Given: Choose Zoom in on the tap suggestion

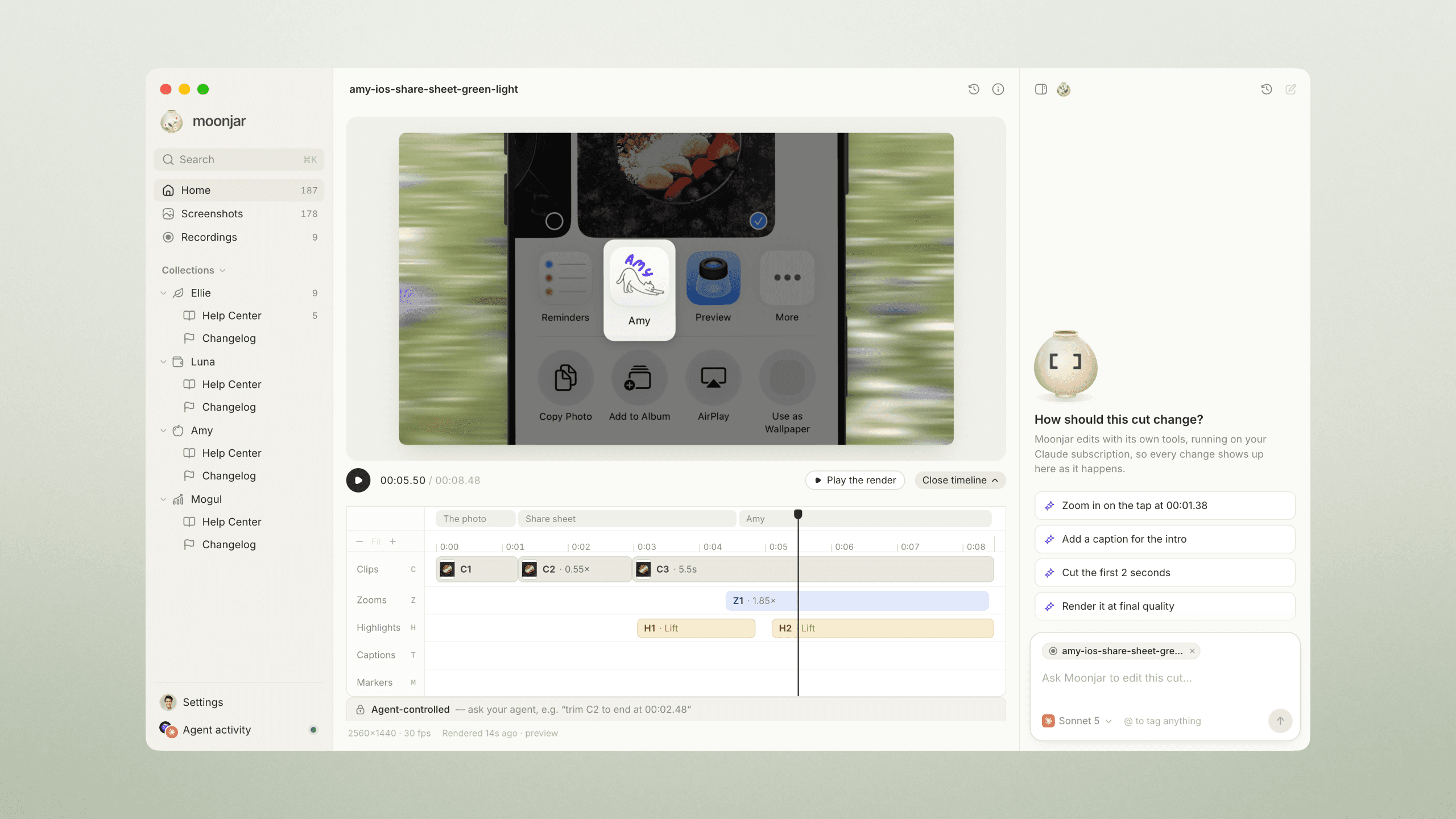Looking at the screenshot, I should (x=1165, y=506).
